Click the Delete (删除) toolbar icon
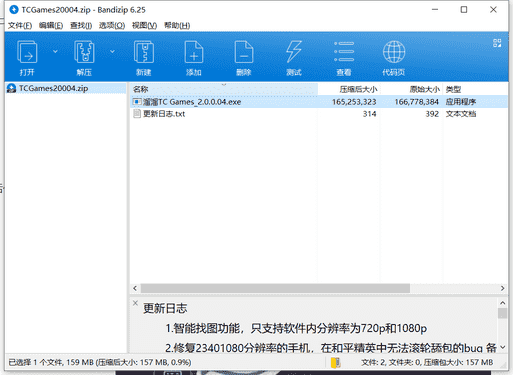 pyautogui.click(x=244, y=52)
